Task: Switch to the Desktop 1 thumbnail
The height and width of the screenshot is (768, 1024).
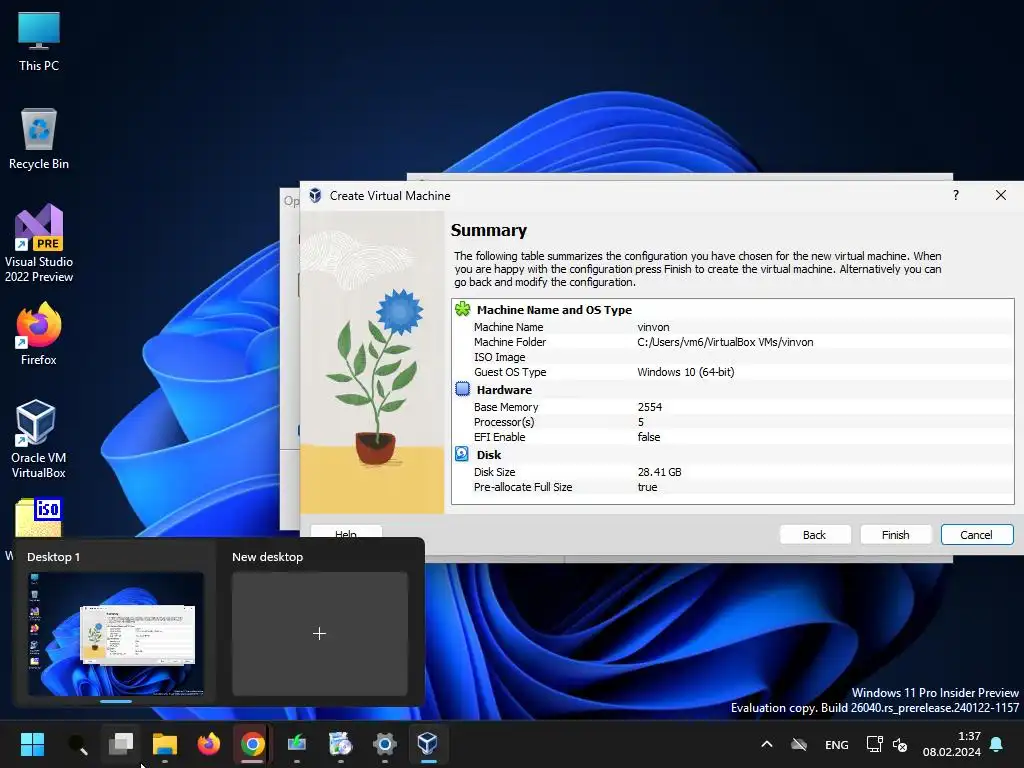Action: tap(116, 633)
